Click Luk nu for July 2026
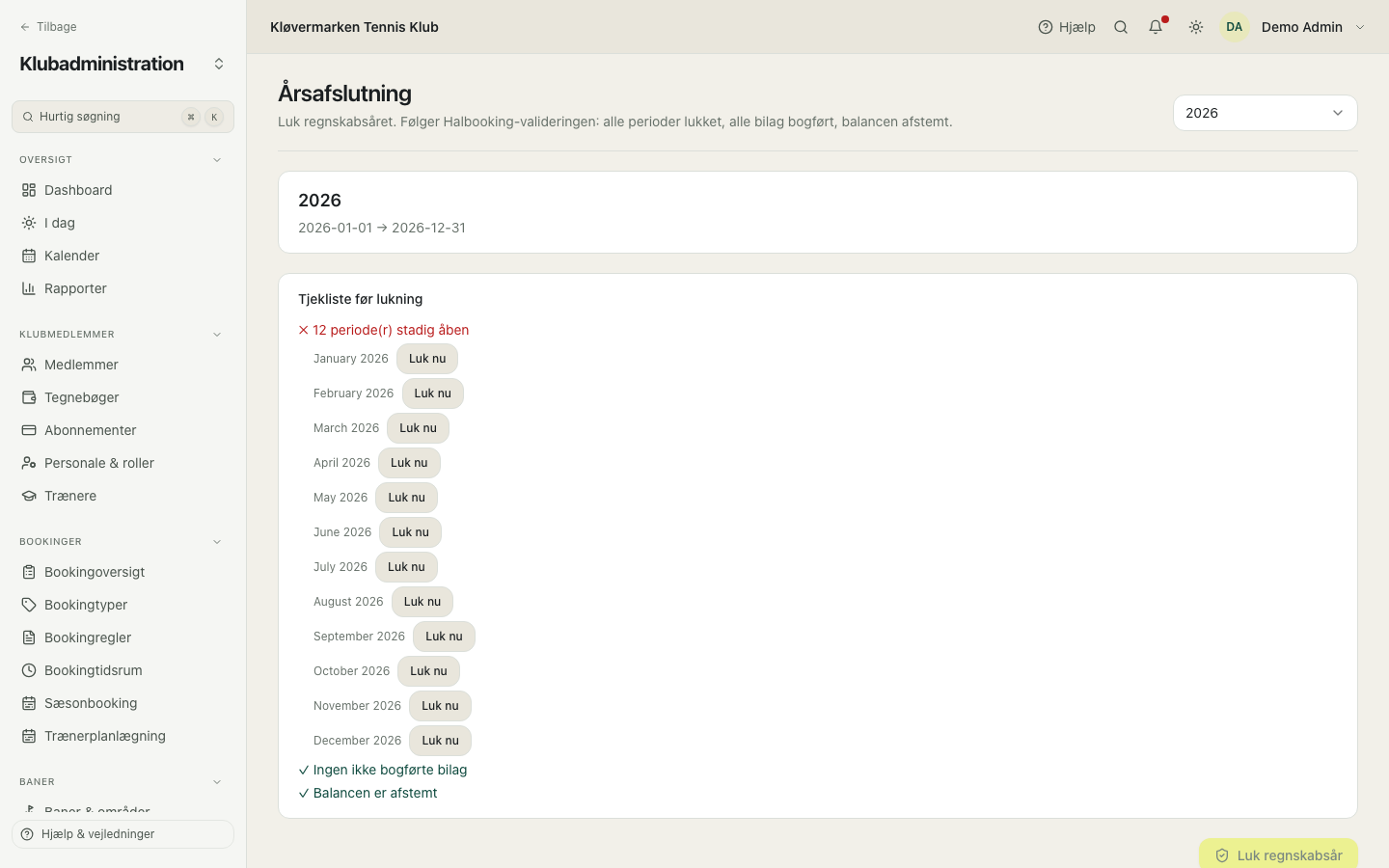 tap(406, 567)
